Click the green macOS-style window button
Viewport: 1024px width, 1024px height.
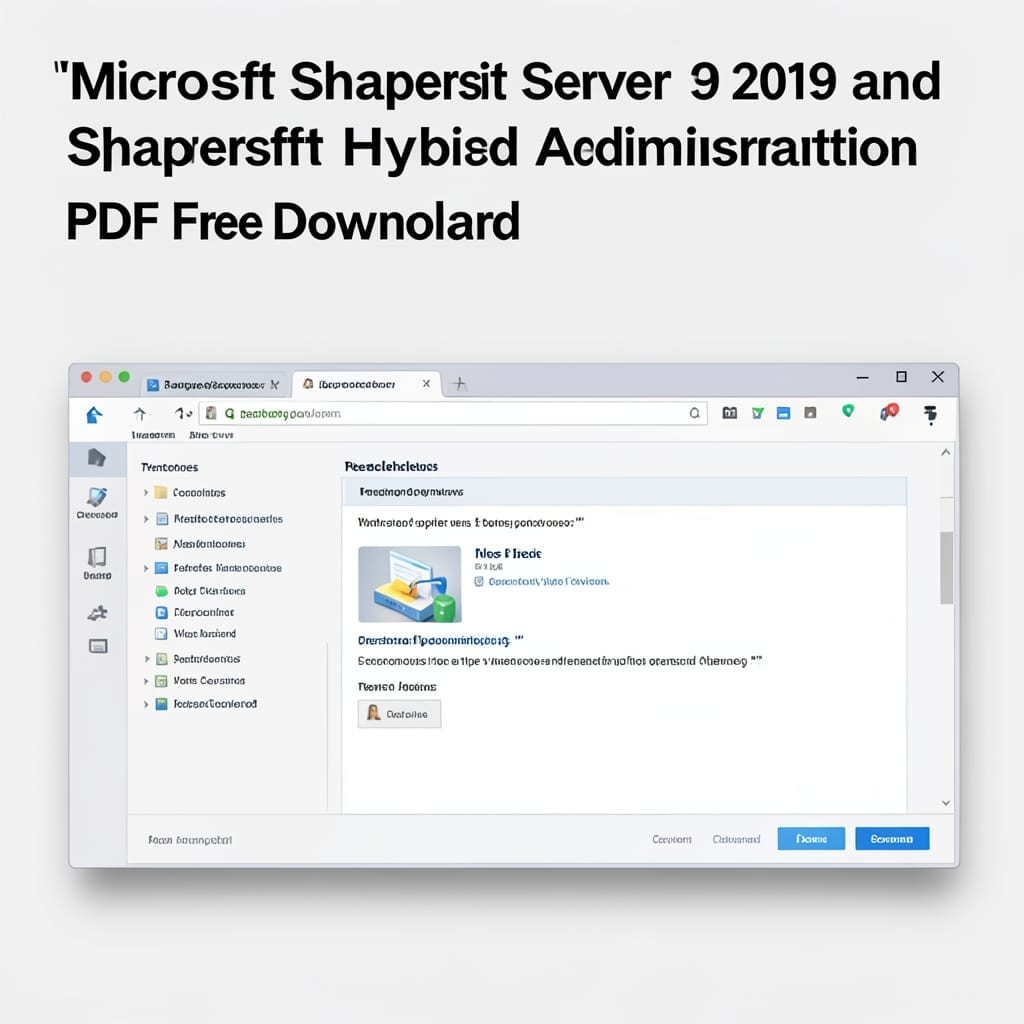tap(124, 377)
